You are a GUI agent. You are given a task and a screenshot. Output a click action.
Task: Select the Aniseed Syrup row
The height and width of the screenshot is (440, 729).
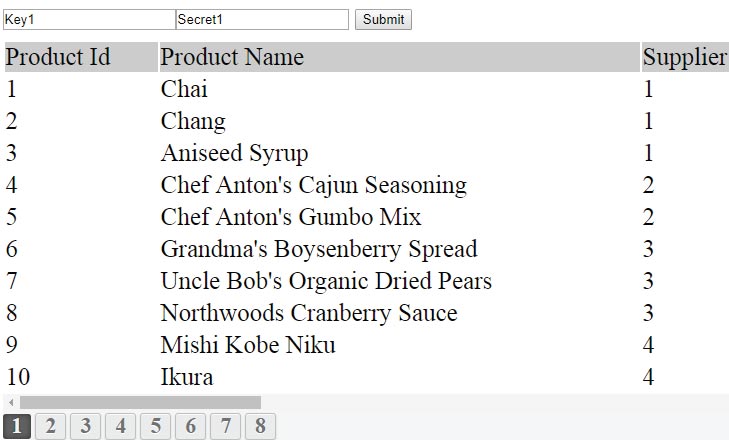click(364, 153)
